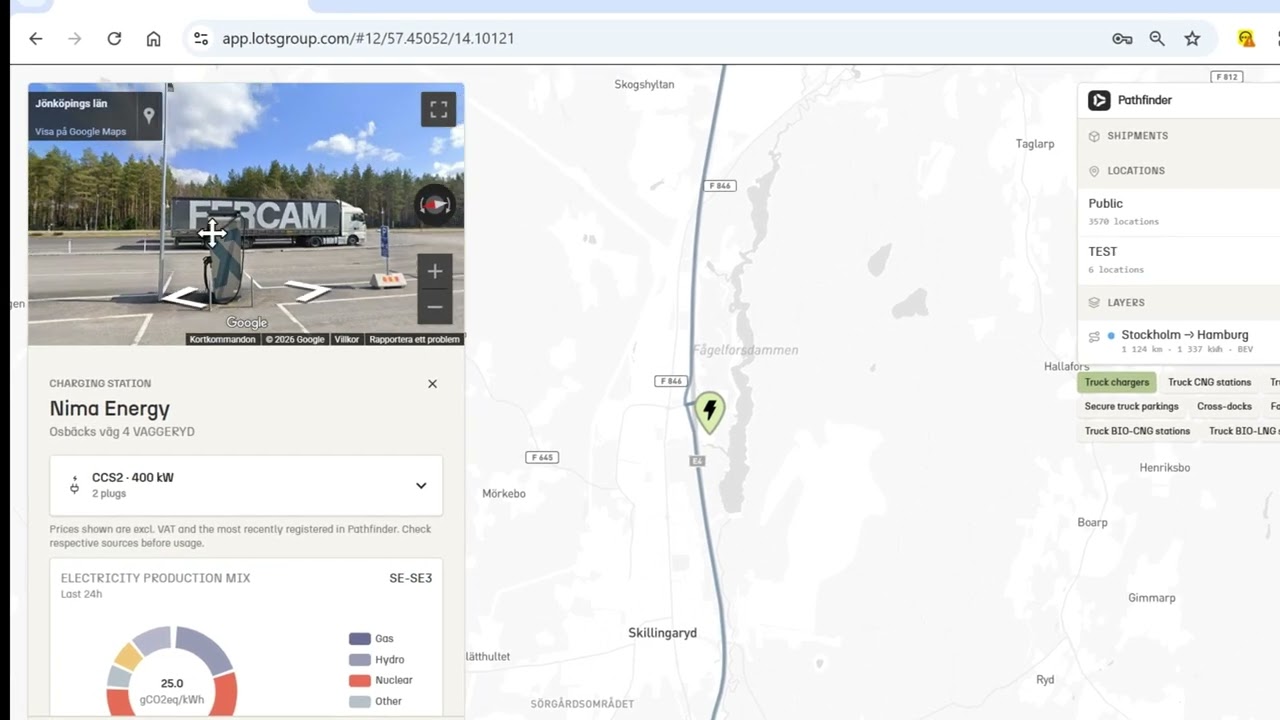Image resolution: width=1280 pixels, height=720 pixels.
Task: Click the Gas legend color swatch
Action: [x=360, y=639]
